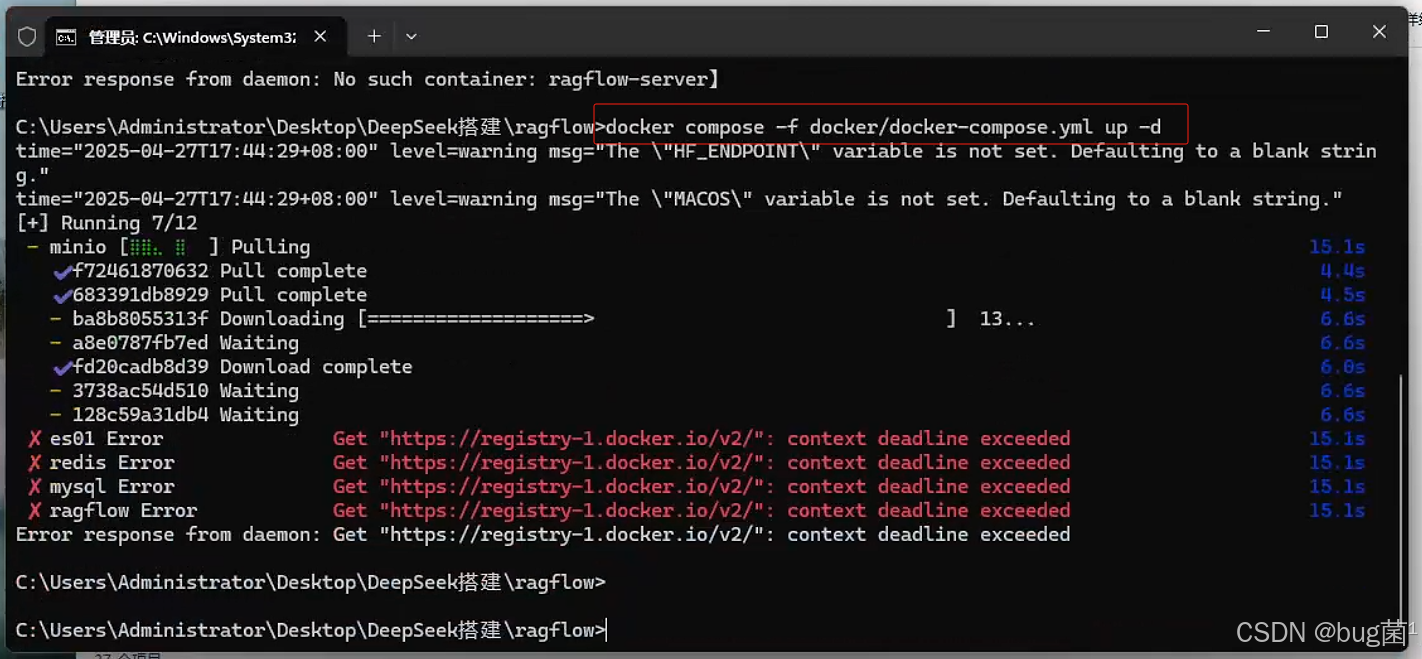The image size is (1422, 659).
Task: Click the administrator shield icon in the title bar
Action: click(x=27, y=36)
